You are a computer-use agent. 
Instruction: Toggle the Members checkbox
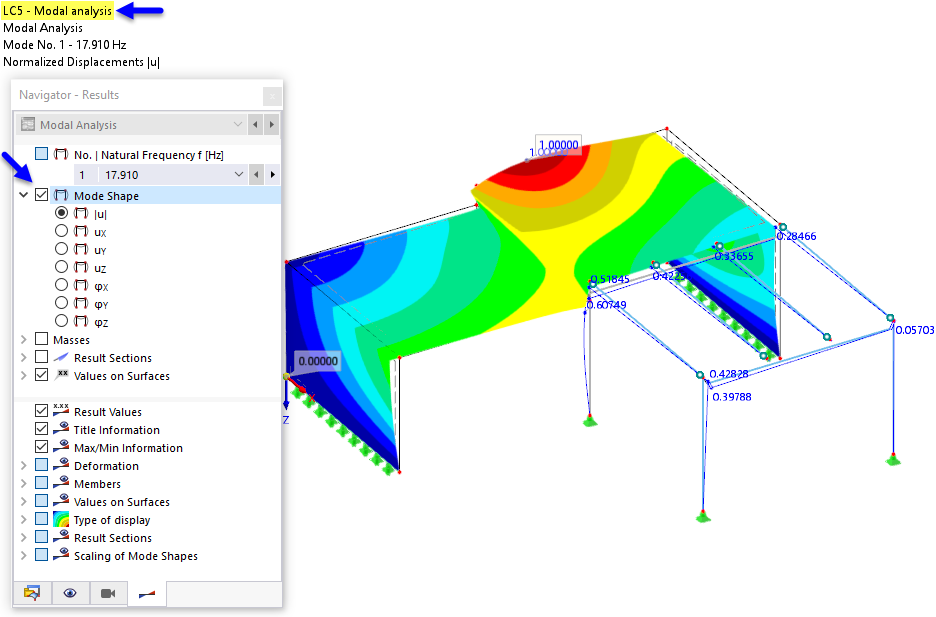coord(41,482)
